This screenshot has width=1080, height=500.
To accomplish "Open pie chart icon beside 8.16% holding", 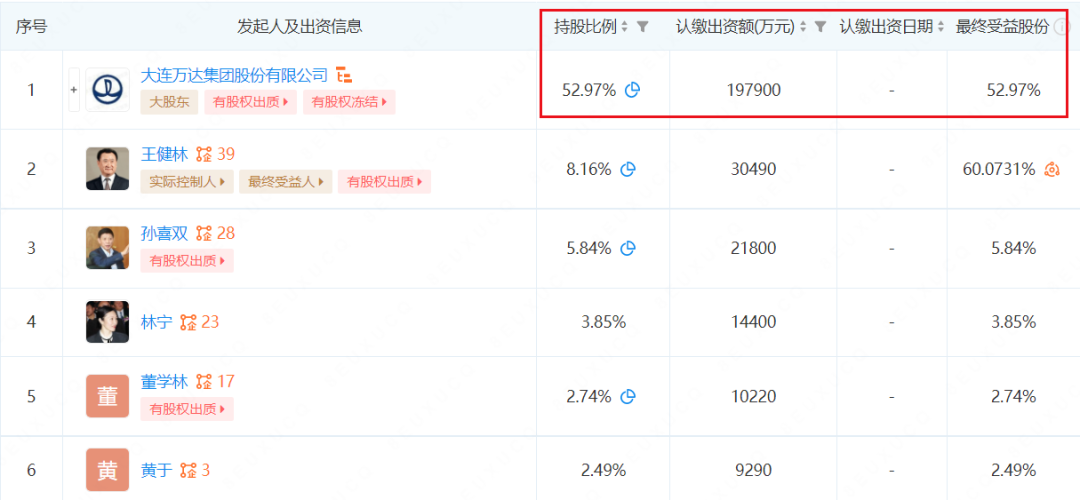I will click(x=627, y=169).
